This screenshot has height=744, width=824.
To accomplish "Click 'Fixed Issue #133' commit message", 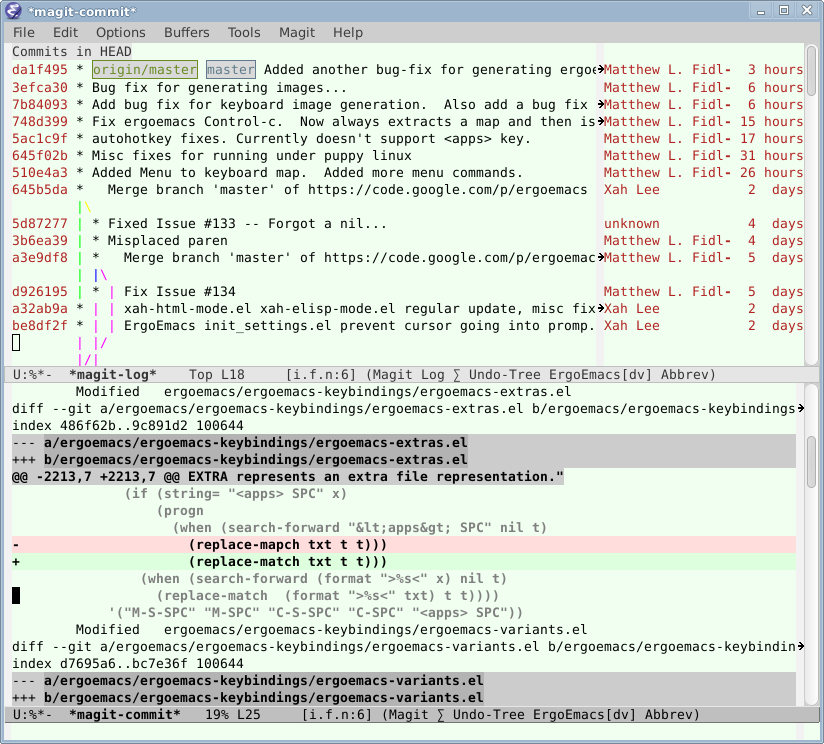I will point(247,224).
